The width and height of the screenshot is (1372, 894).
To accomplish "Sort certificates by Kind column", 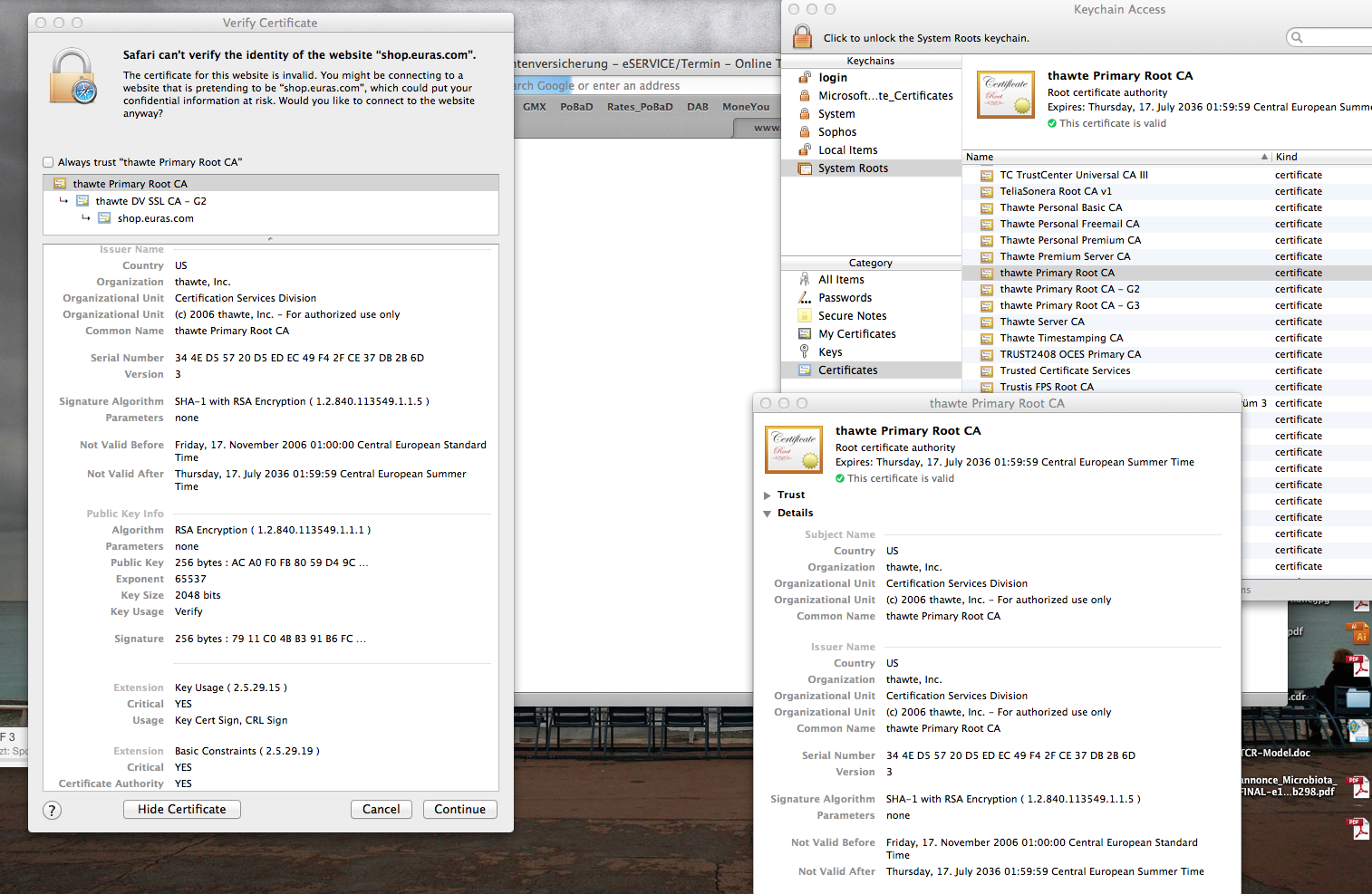I will click(1322, 157).
